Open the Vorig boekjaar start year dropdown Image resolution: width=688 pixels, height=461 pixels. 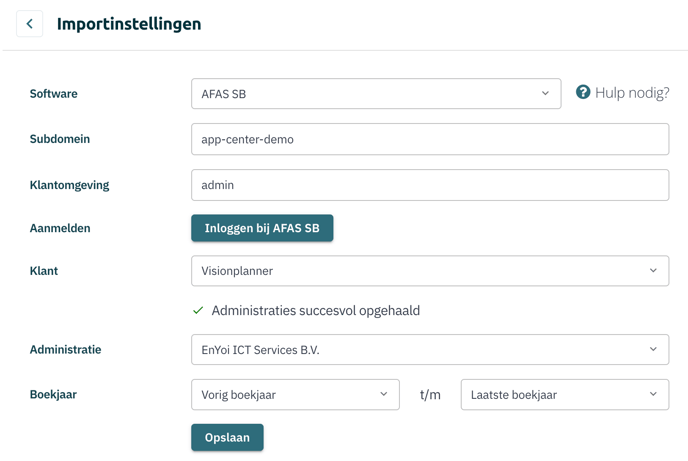295,395
